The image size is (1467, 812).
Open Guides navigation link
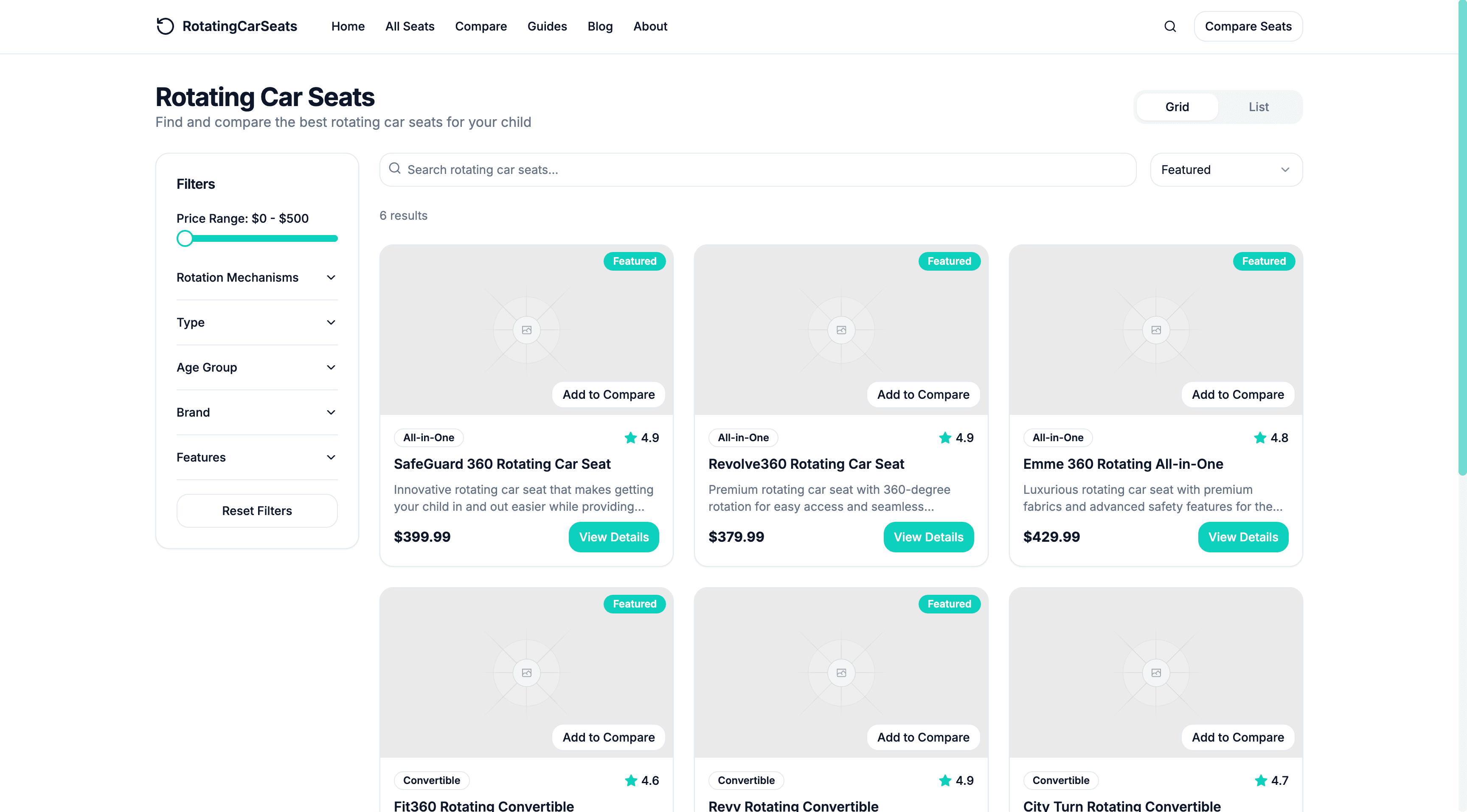[x=547, y=26]
